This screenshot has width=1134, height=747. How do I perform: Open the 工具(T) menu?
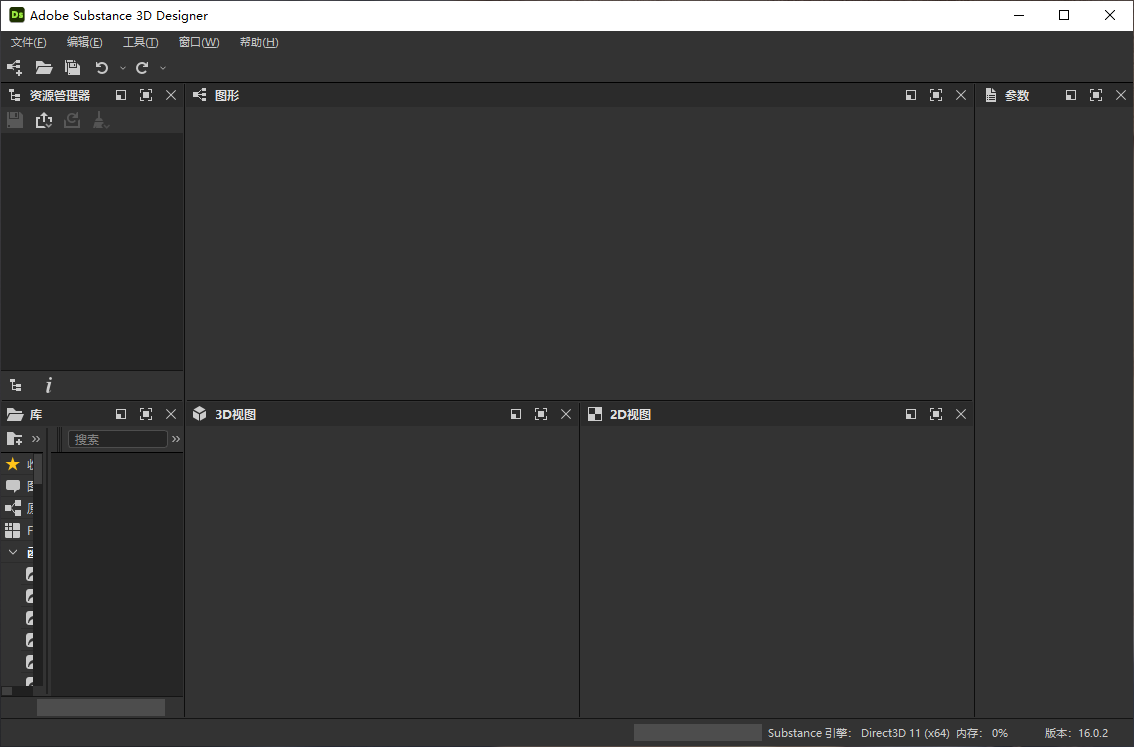pos(140,42)
